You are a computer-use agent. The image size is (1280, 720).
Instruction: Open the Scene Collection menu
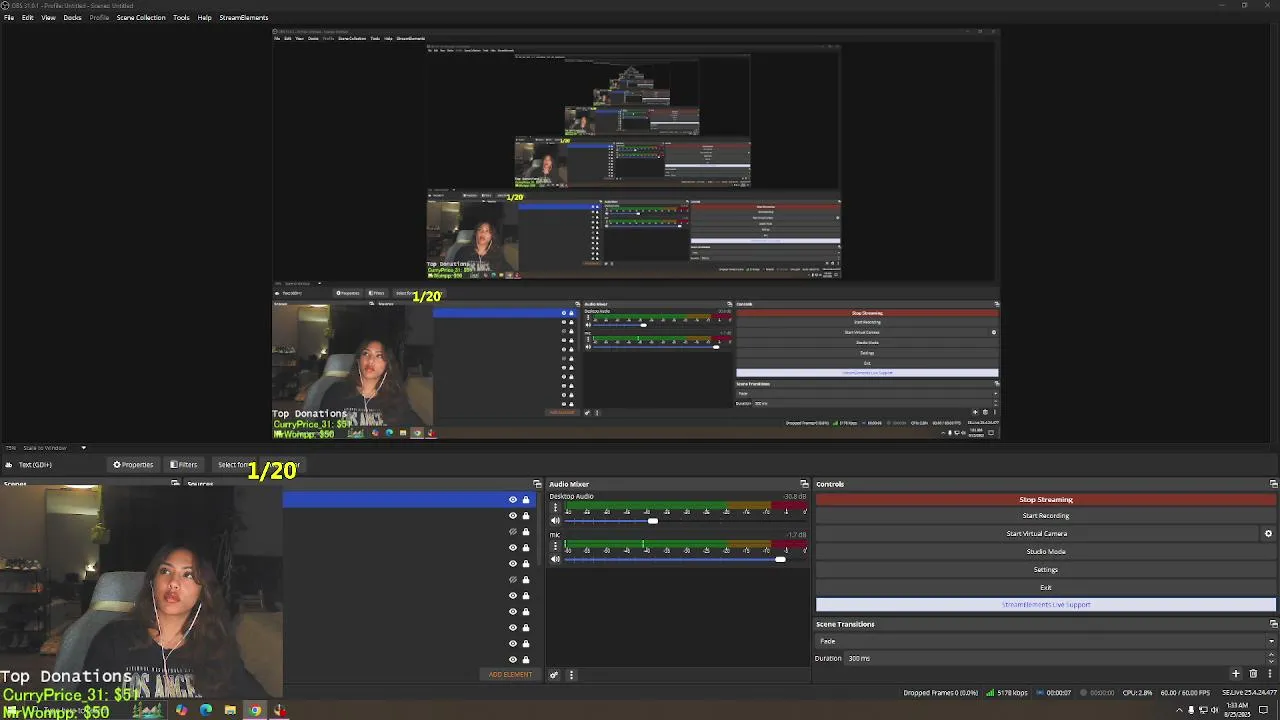coord(141,17)
